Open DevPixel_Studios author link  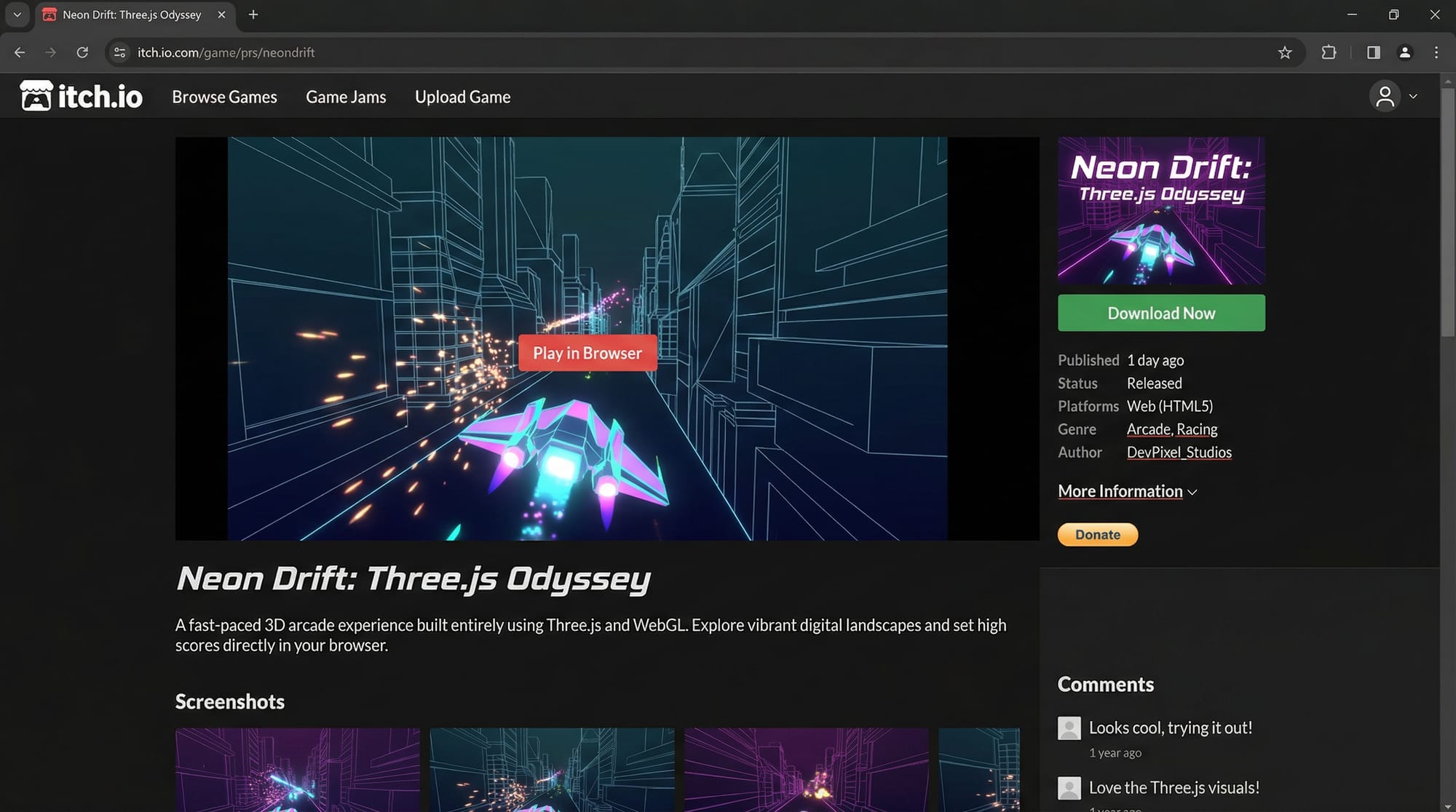(1179, 453)
